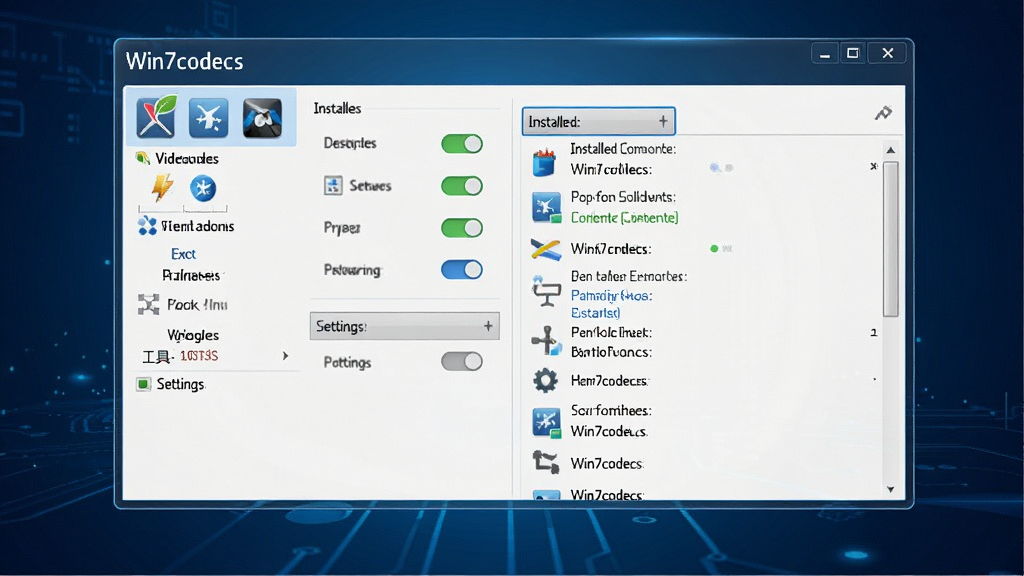Image resolution: width=1024 pixels, height=576 pixels.
Task: Select the Installed Comonte bucket icon
Action: coord(544,162)
